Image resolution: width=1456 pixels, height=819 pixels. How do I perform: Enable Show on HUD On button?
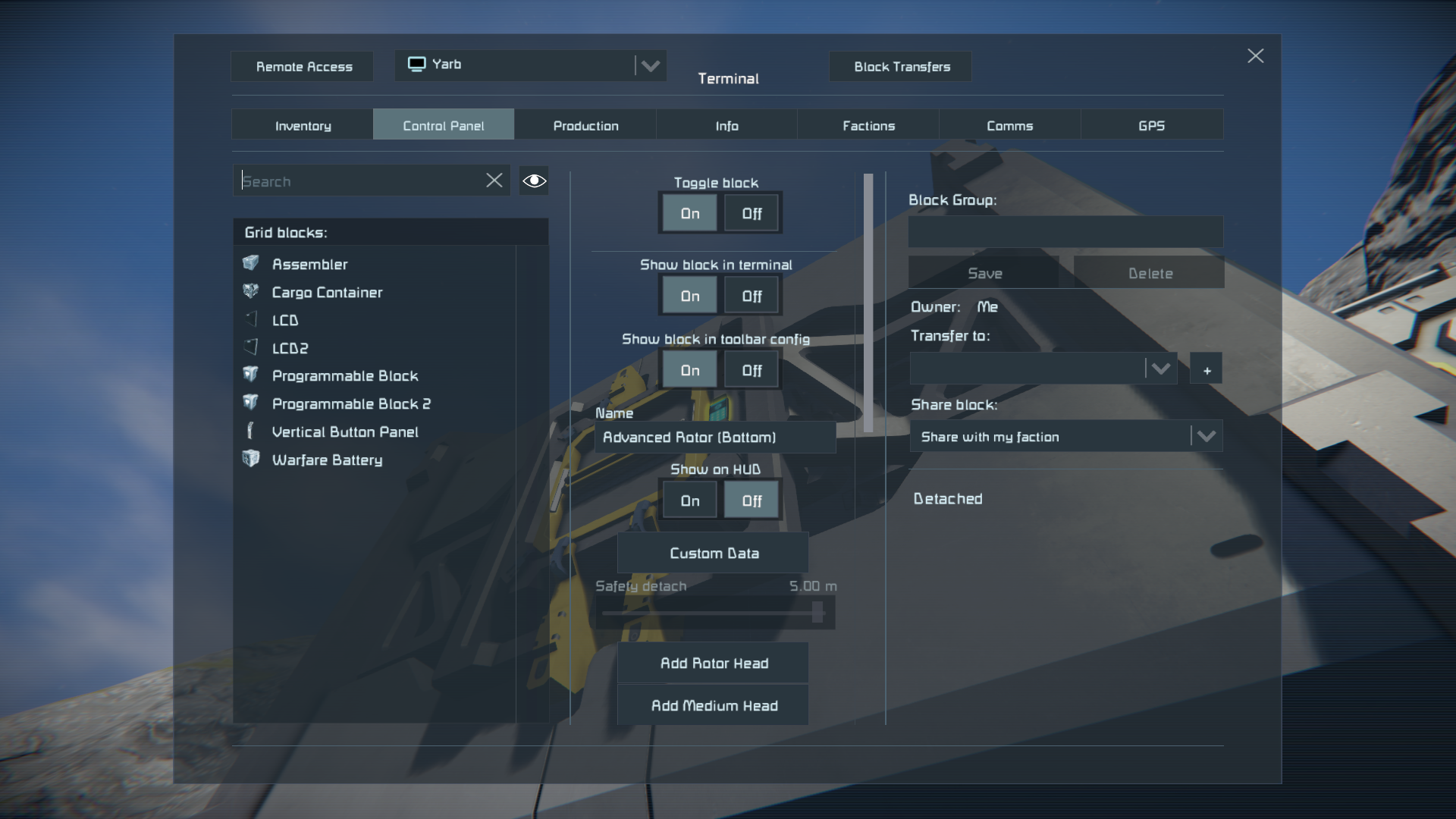coord(689,500)
